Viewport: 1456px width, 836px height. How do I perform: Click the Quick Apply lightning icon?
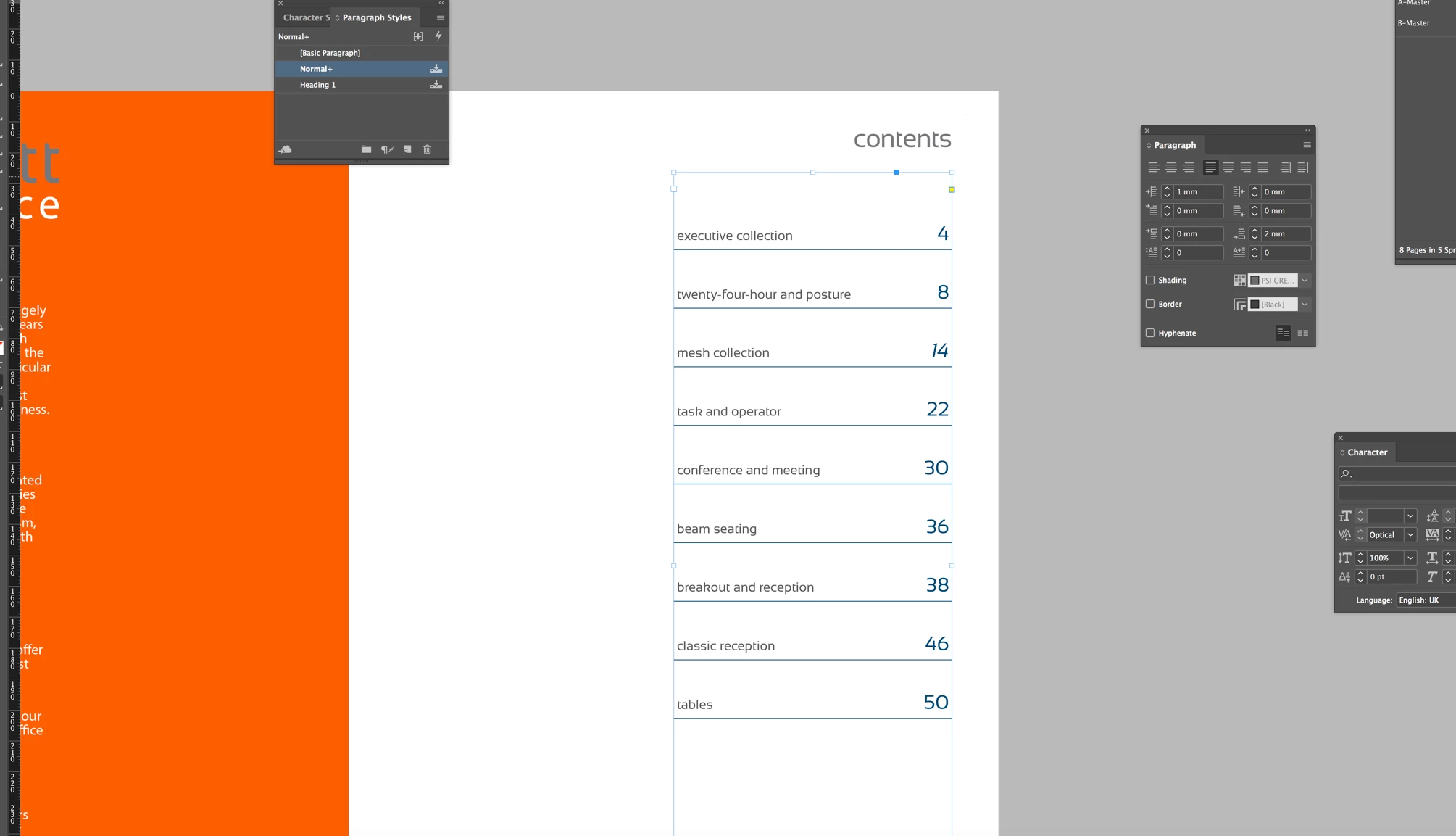pyautogui.click(x=438, y=36)
